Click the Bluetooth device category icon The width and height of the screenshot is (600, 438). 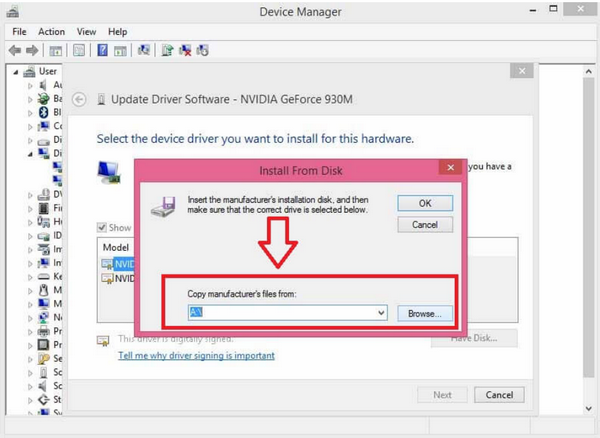43,112
